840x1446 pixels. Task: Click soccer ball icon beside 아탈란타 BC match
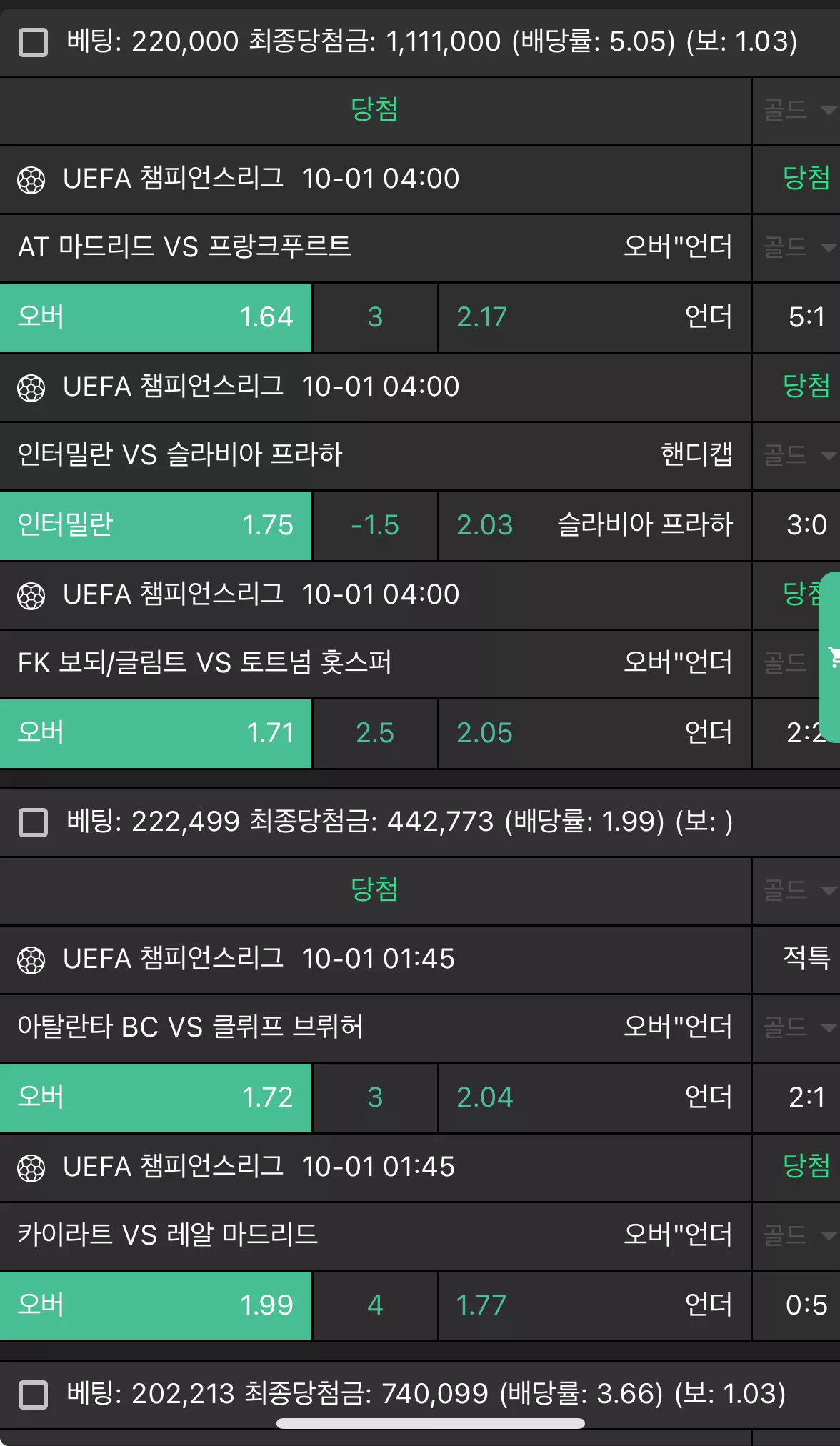tap(31, 960)
